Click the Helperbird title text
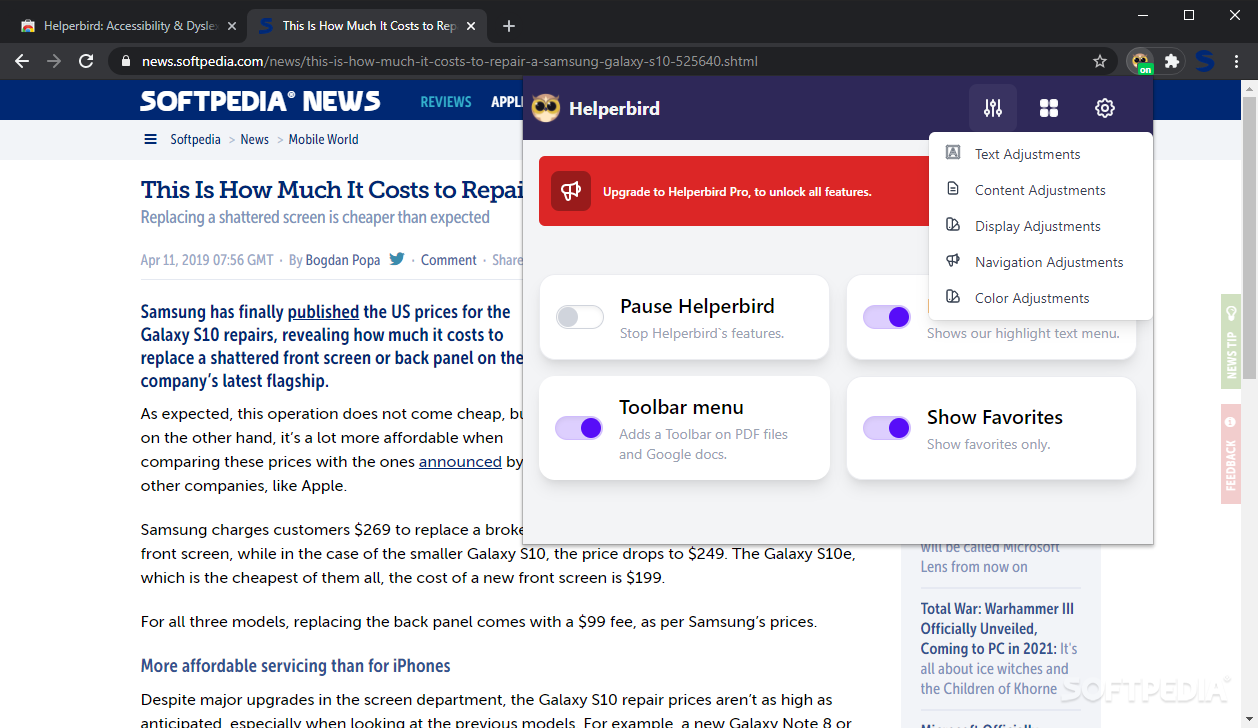The height and width of the screenshot is (728, 1258). point(614,108)
